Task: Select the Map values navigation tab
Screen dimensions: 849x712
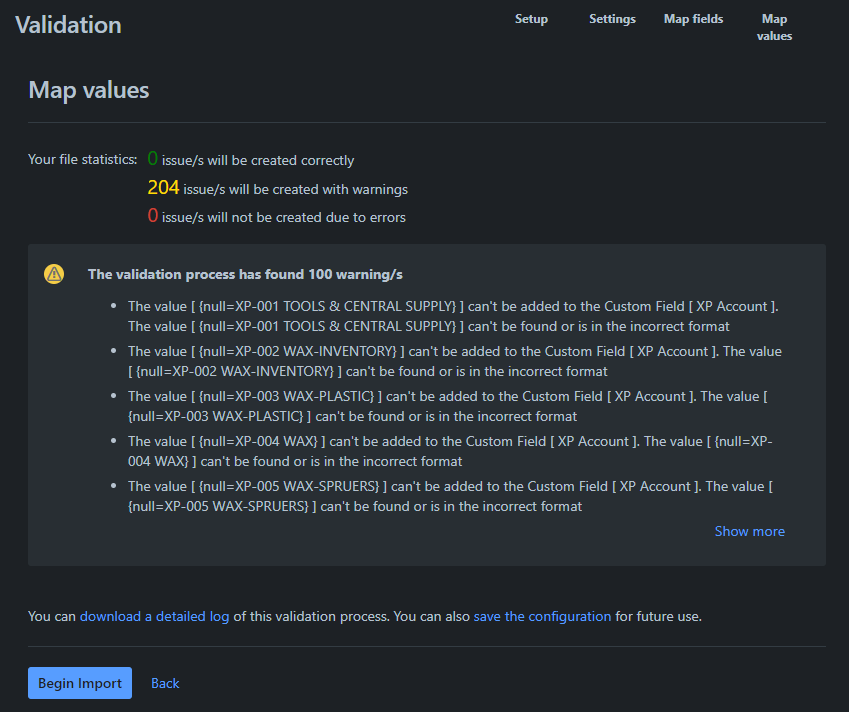Action: (774, 27)
